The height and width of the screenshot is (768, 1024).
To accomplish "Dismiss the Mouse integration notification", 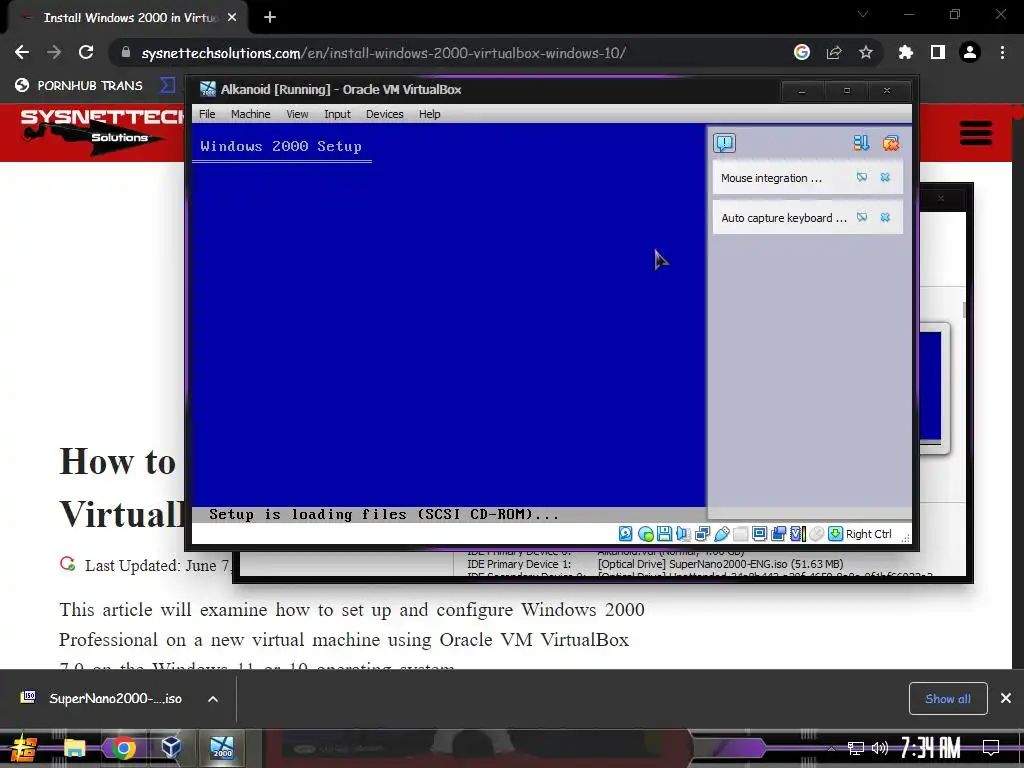I will click(x=886, y=177).
